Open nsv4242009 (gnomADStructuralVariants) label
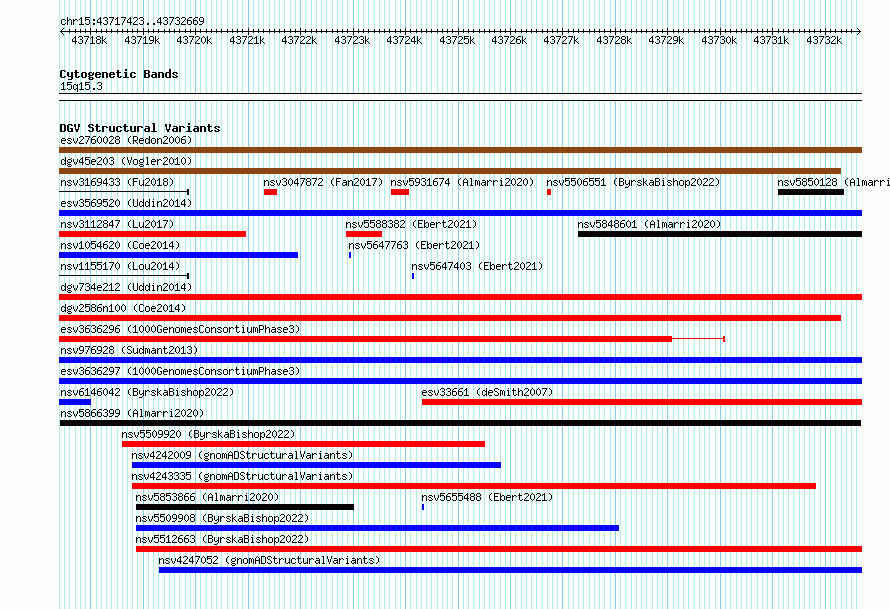Image resolution: width=890 pixels, height=609 pixels. tap(242, 455)
